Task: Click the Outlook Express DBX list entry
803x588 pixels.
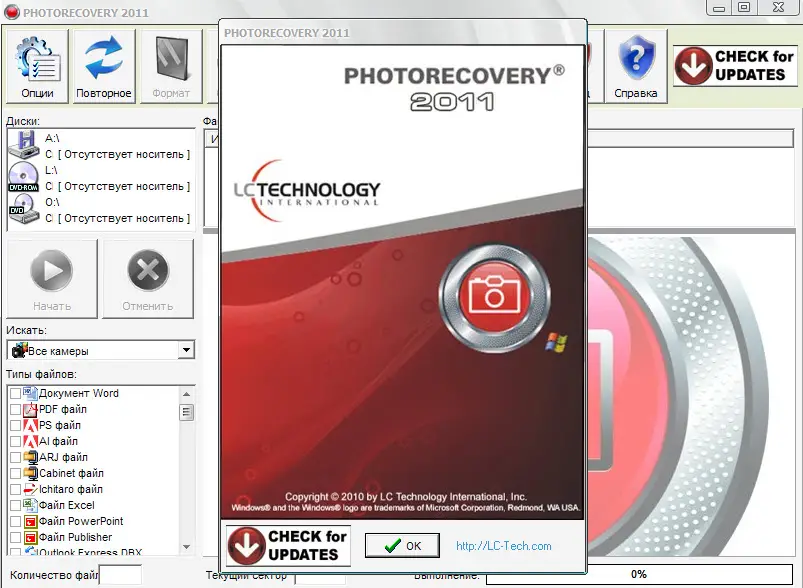Action: pyautogui.click(x=90, y=552)
